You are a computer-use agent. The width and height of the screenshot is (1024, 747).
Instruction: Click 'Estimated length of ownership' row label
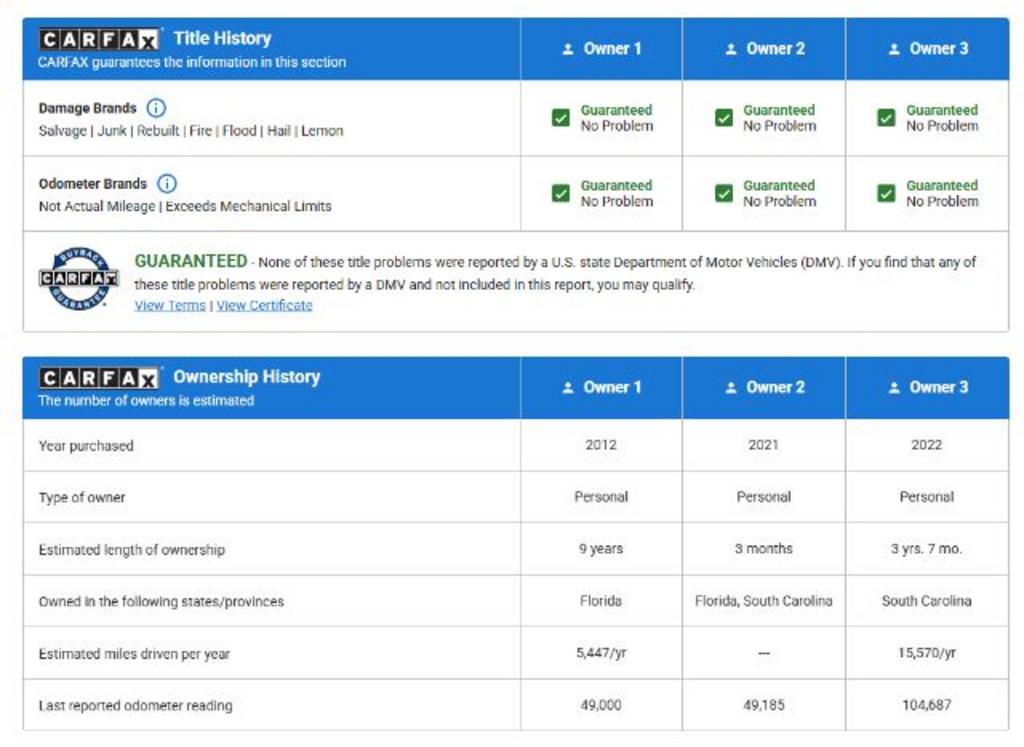tap(132, 550)
